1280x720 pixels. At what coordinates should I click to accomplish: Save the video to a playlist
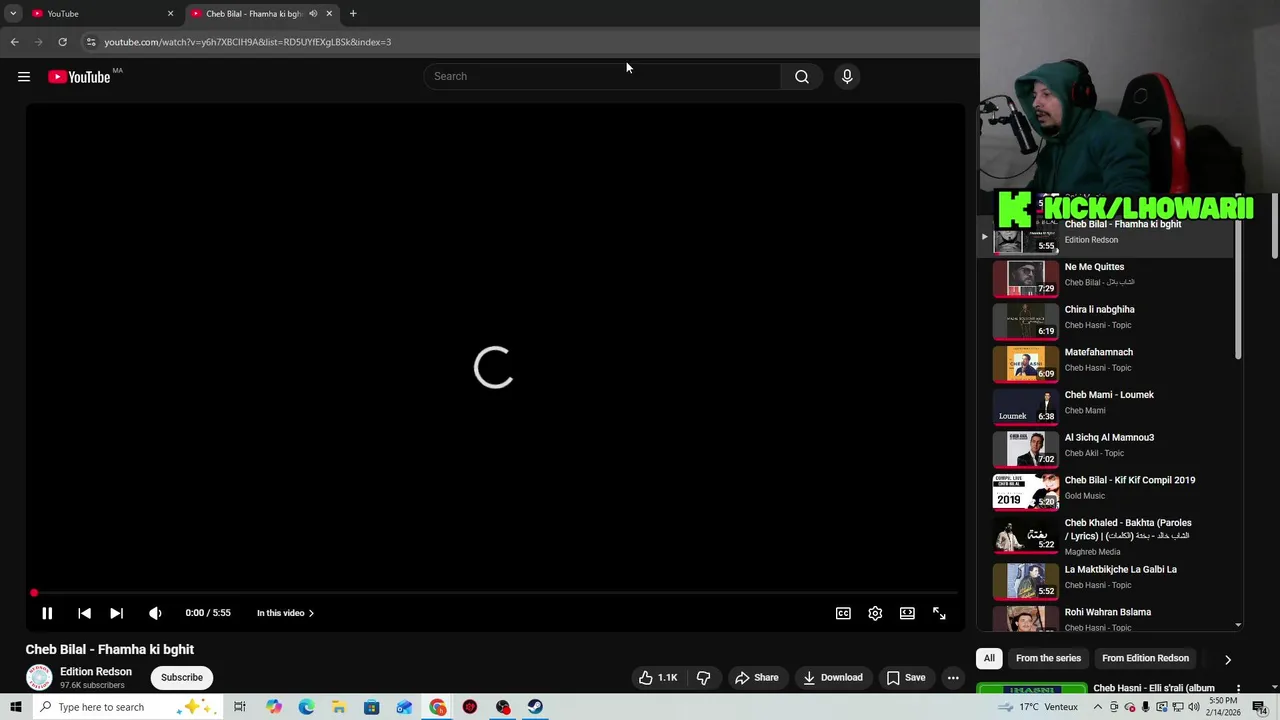coord(905,677)
